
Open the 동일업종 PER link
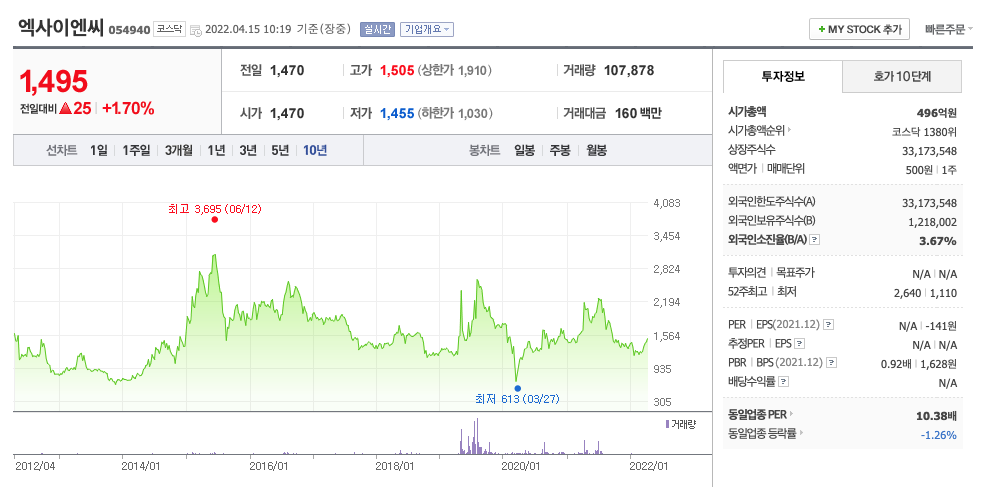point(757,415)
